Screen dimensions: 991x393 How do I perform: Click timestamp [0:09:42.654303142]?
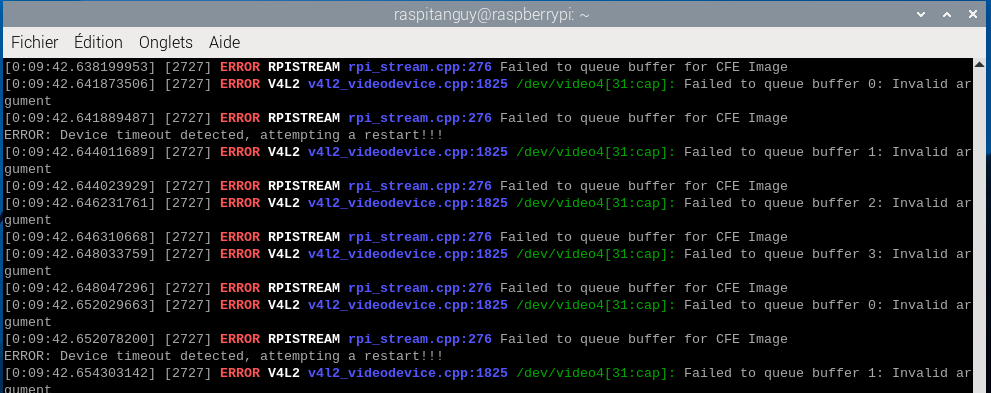[x=80, y=373]
